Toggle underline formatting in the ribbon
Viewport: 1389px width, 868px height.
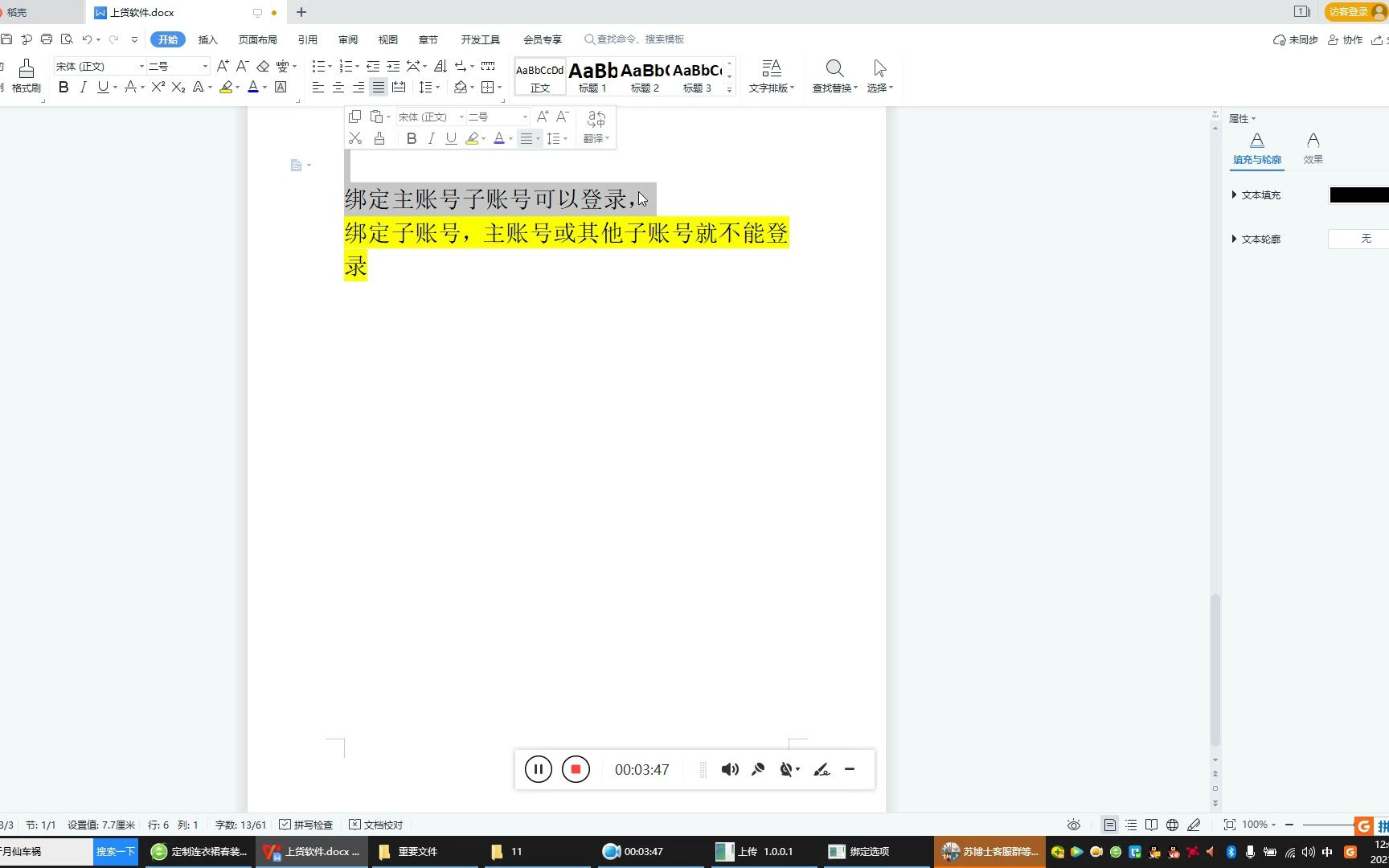[102, 87]
